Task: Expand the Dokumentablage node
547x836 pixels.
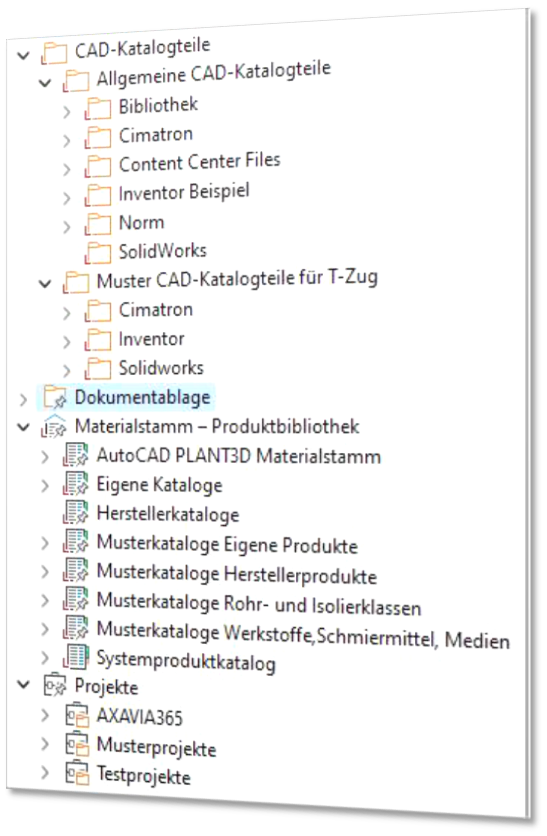Action: [x=23, y=399]
